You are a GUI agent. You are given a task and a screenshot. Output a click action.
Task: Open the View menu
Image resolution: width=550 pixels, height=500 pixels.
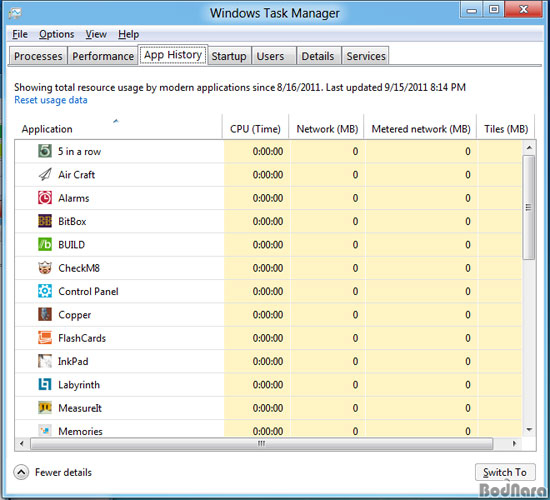point(96,34)
